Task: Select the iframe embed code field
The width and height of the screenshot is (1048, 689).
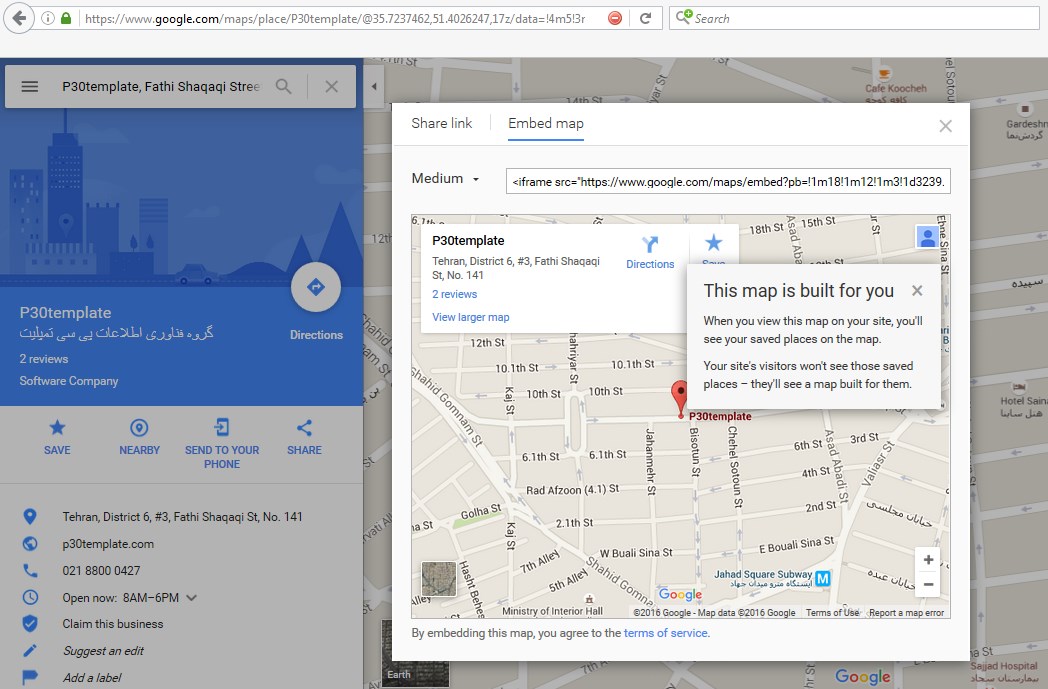Action: [x=728, y=181]
